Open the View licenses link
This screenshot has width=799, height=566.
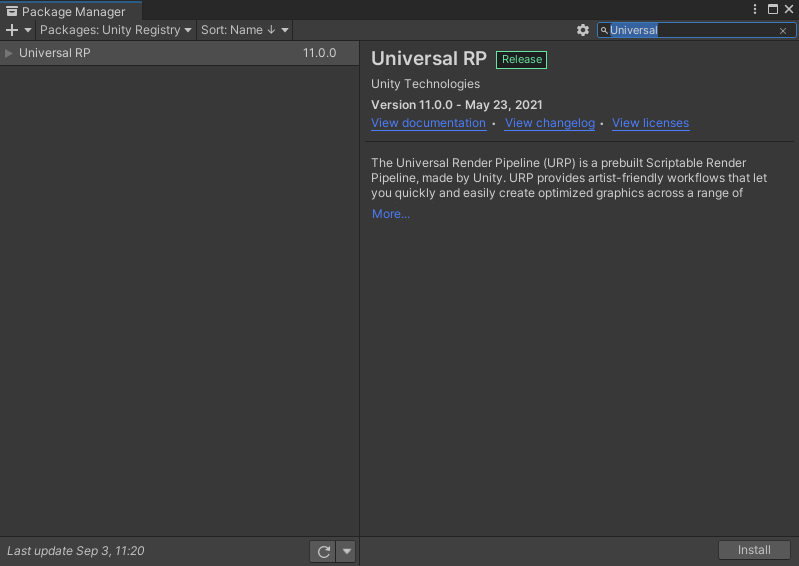651,123
